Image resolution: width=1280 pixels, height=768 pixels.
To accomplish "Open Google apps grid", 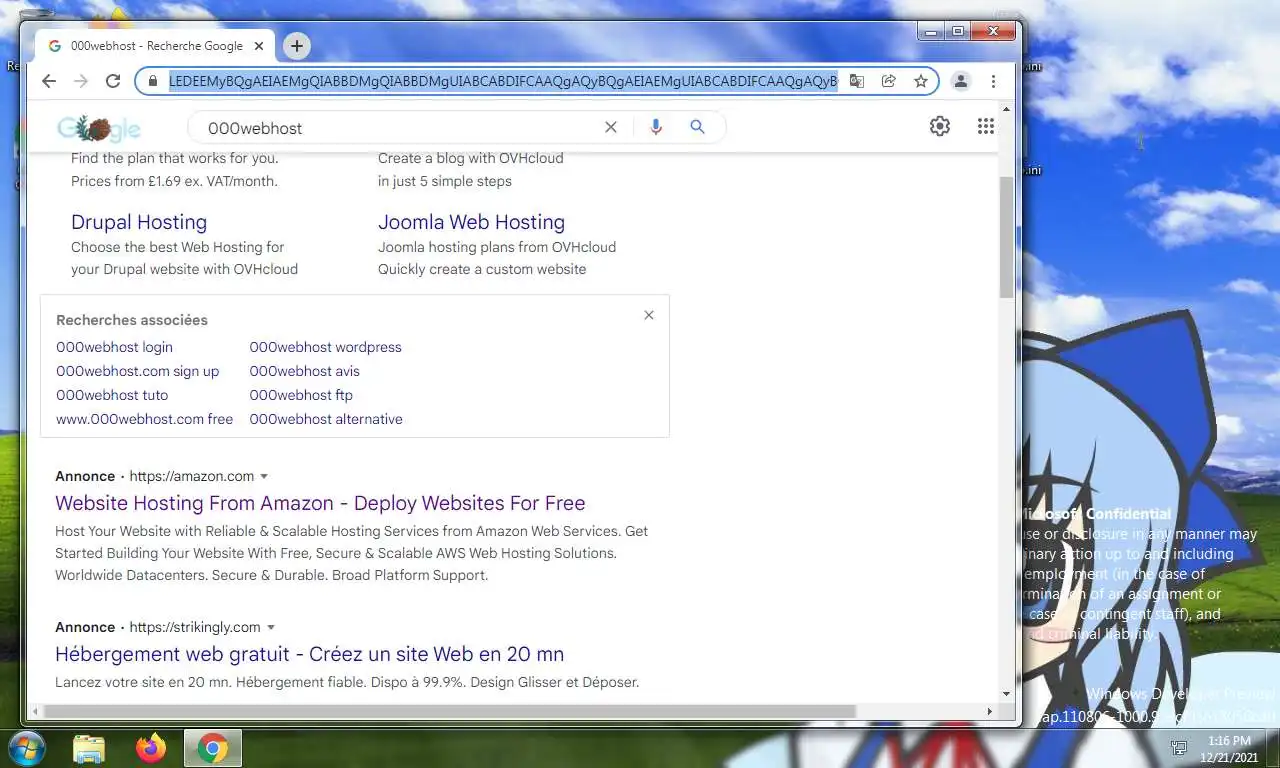I will pos(986,126).
